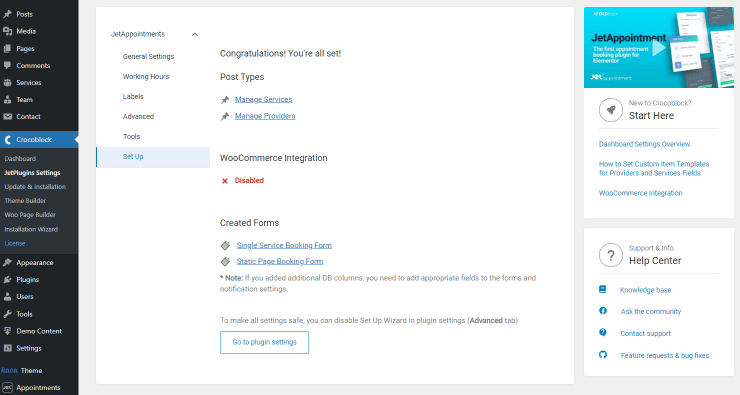This screenshot has width=740, height=395.
Task: Click the Knowledge base book icon
Action: [603, 289]
